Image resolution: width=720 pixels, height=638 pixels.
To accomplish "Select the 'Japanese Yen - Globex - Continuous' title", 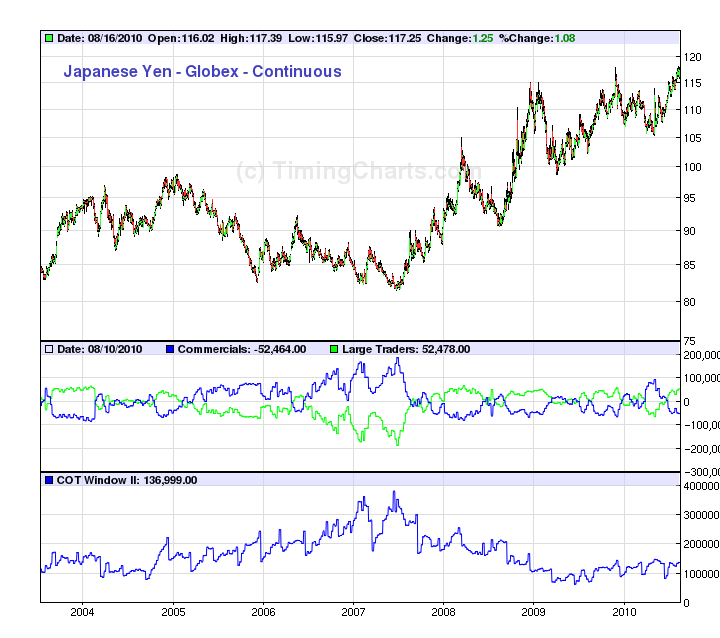I will tap(202, 72).
